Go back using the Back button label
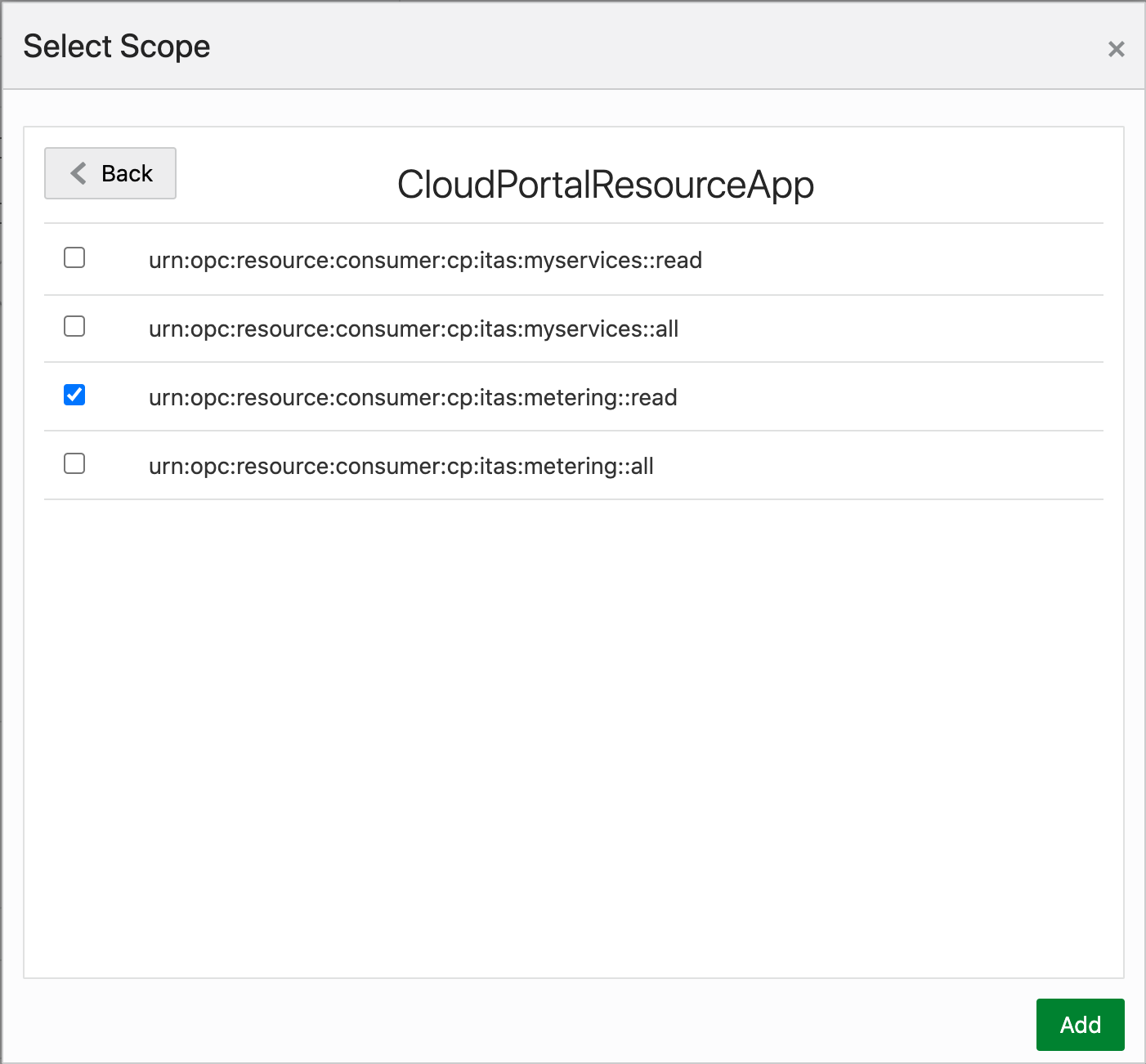 coord(127,173)
